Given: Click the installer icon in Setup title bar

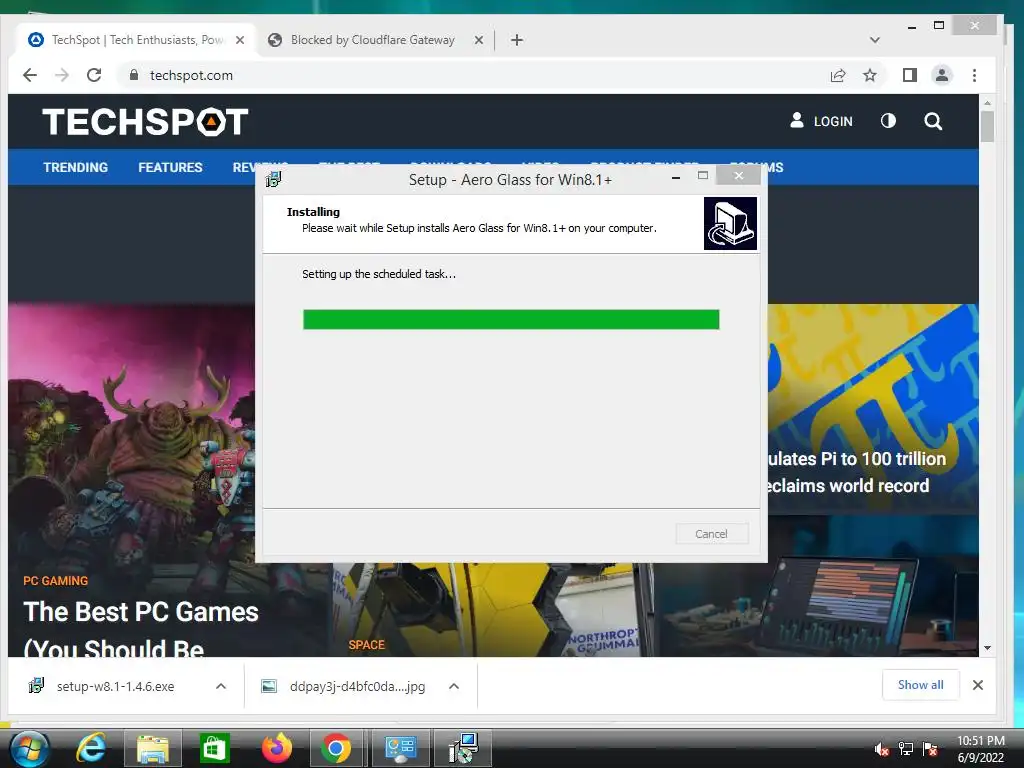Looking at the screenshot, I should [274, 179].
